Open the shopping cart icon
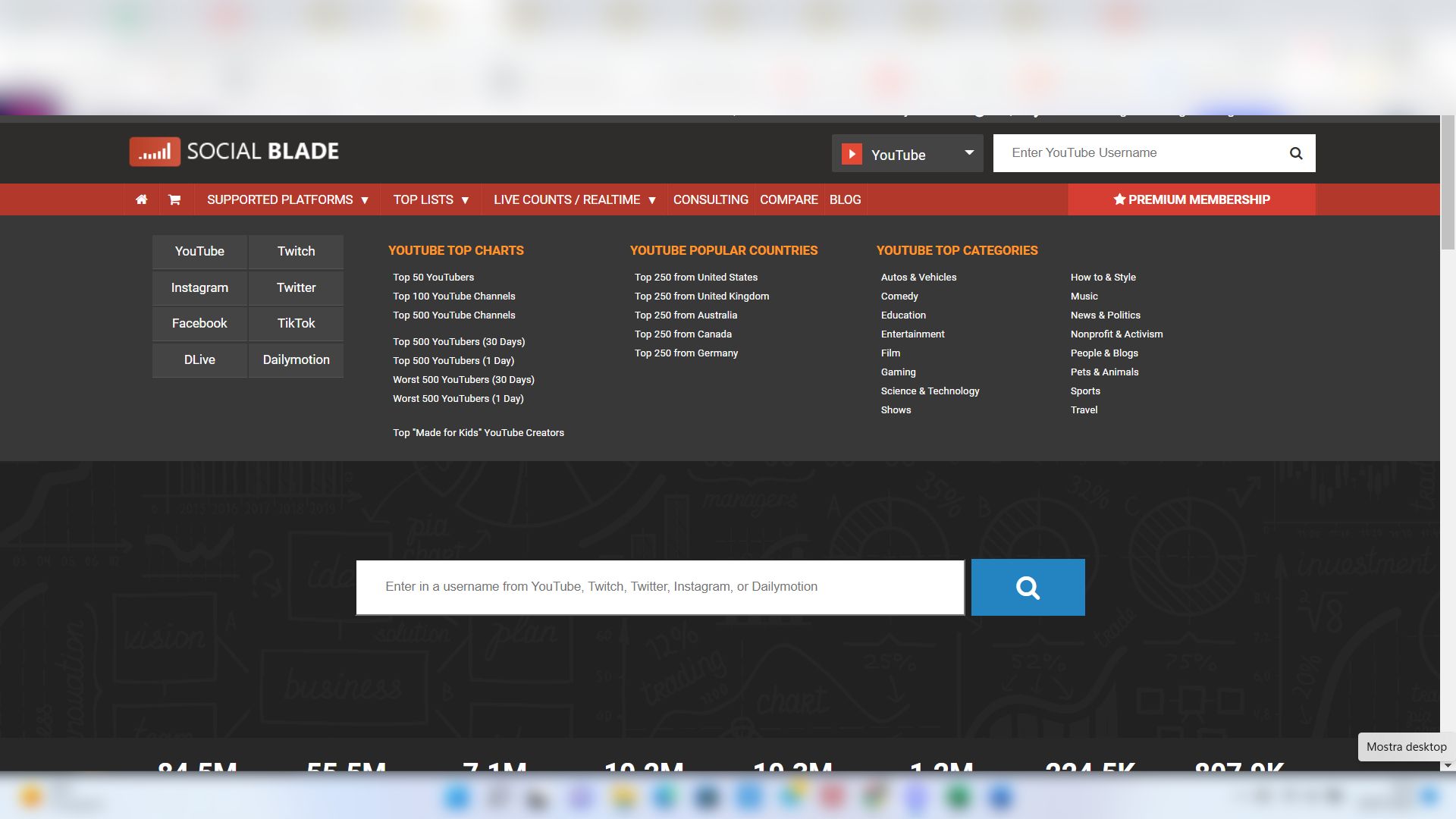The image size is (1456, 819). (x=174, y=199)
